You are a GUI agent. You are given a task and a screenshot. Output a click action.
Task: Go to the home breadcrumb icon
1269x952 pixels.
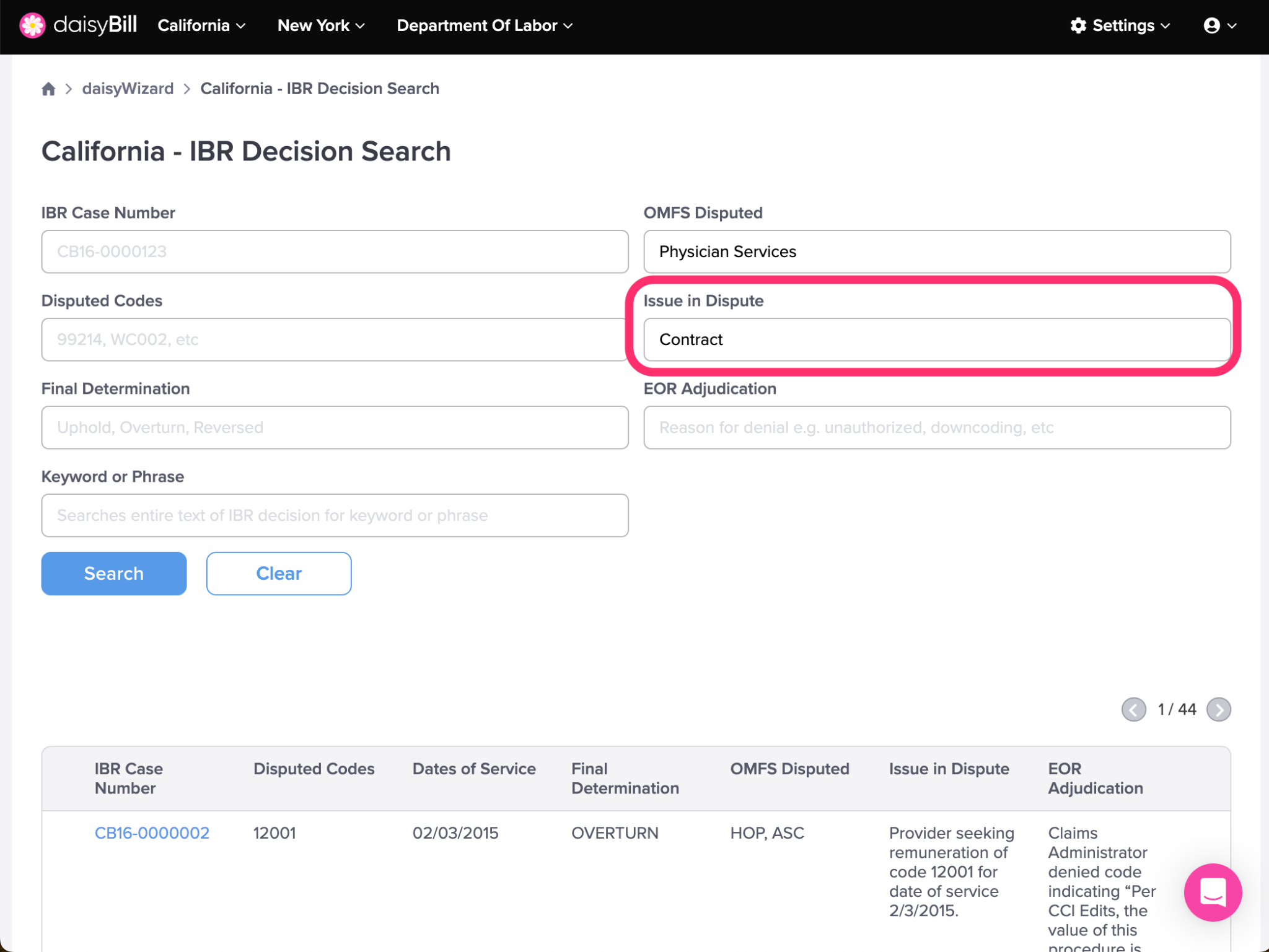tap(48, 89)
